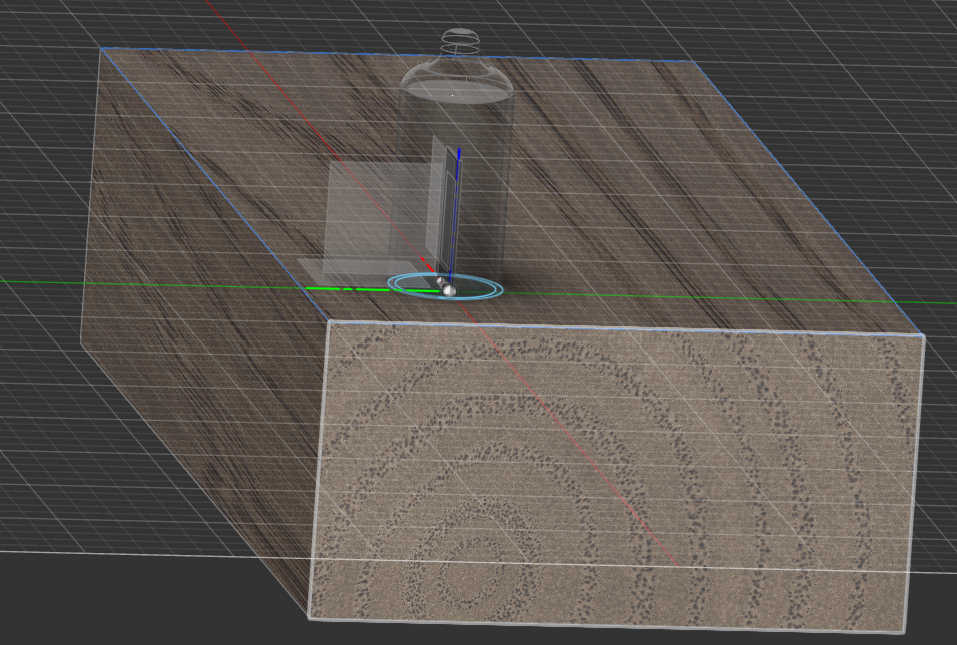The image size is (957, 645).
Task: Click the thin green axis line at right
Action: pos(800,299)
